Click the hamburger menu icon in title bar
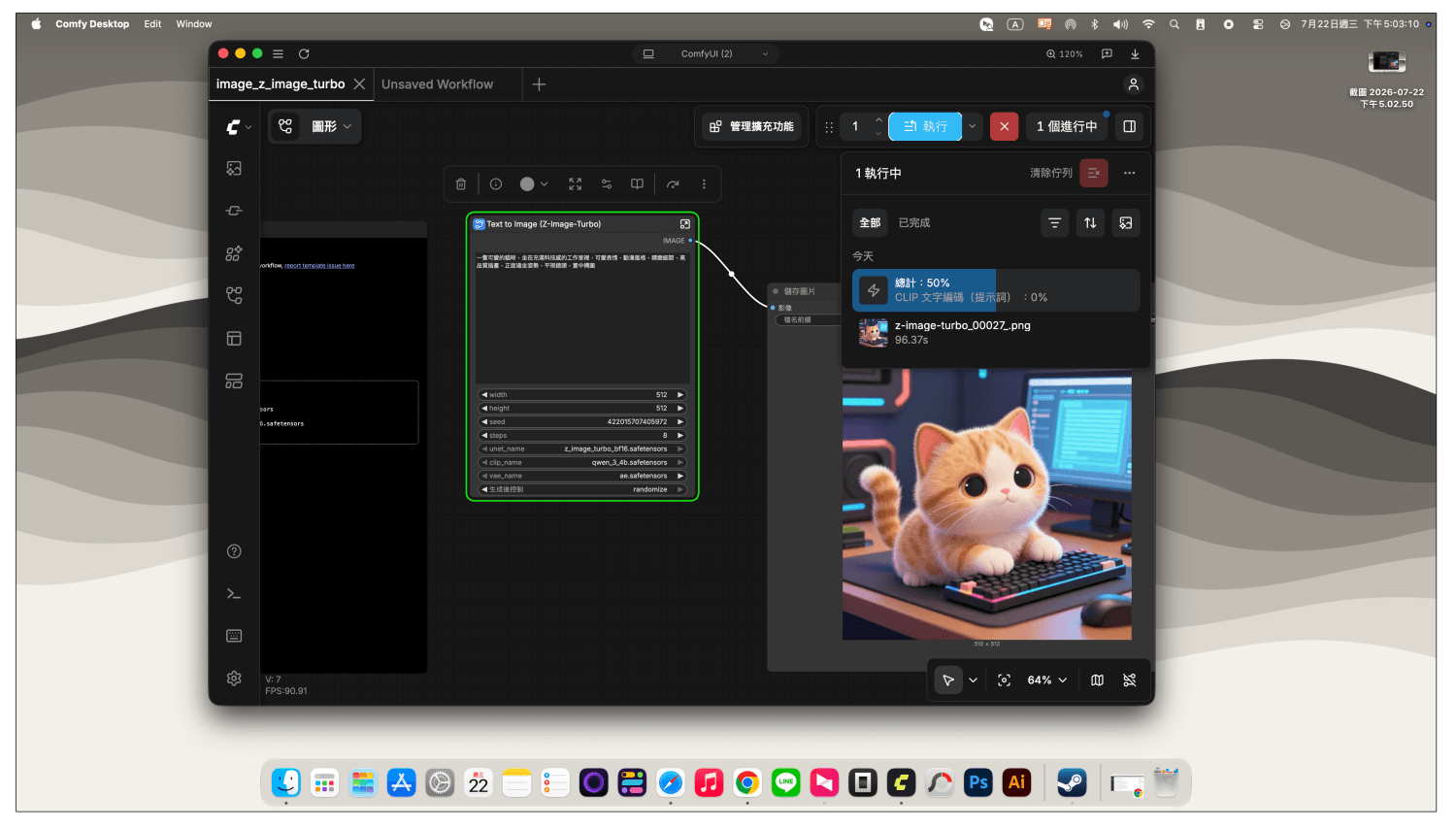 279,53
